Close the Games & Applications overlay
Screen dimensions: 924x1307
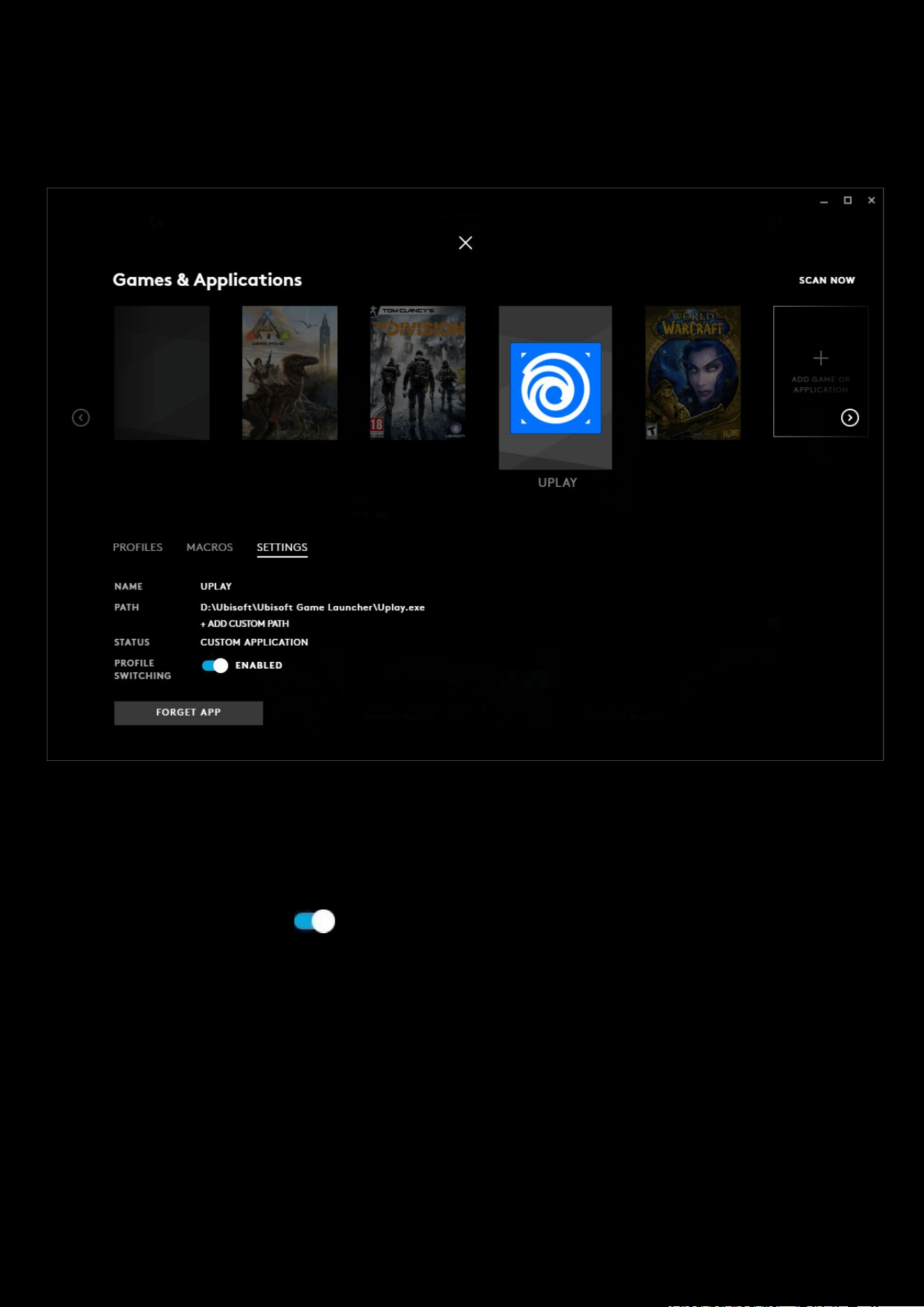tap(465, 243)
